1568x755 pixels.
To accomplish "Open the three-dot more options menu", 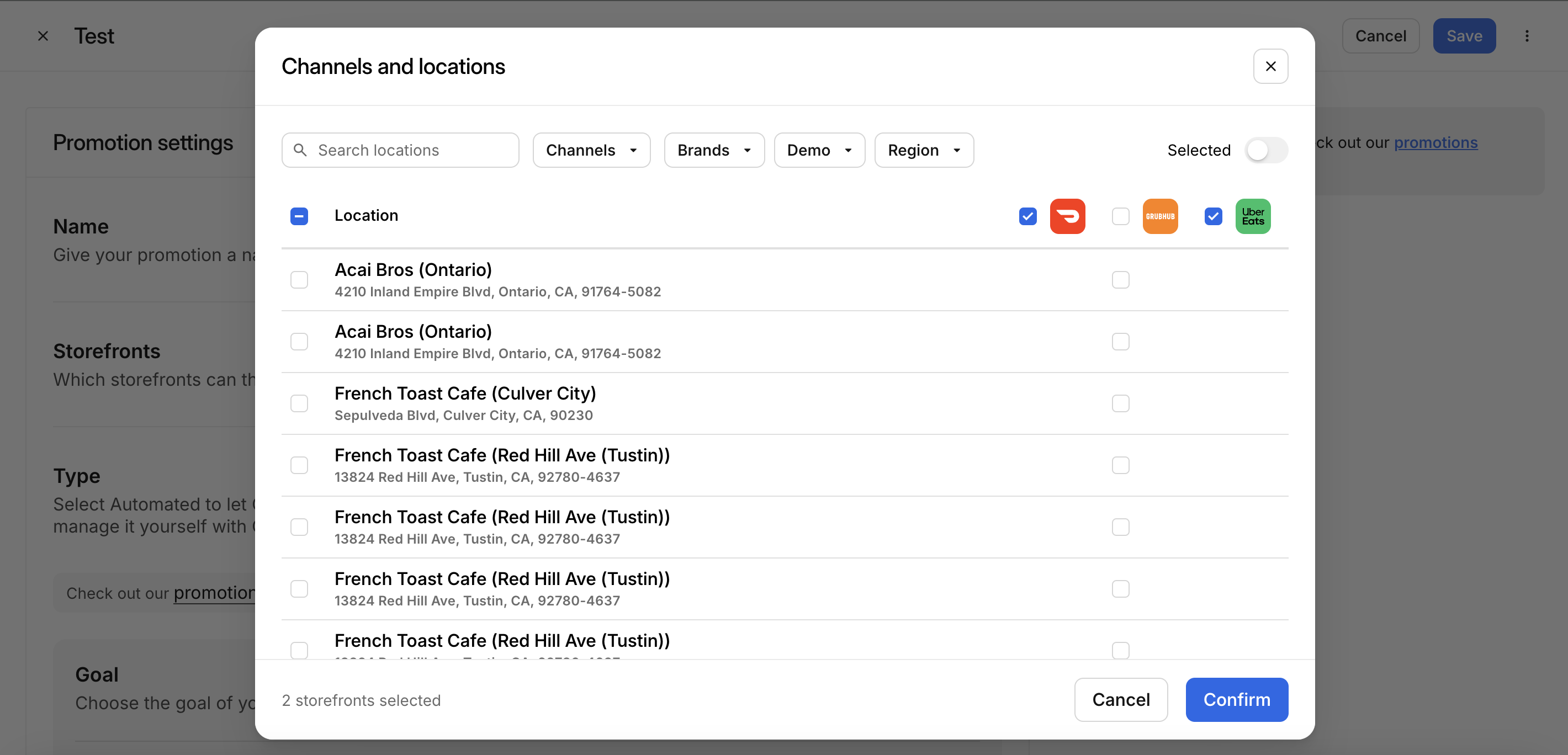I will click(x=1527, y=36).
